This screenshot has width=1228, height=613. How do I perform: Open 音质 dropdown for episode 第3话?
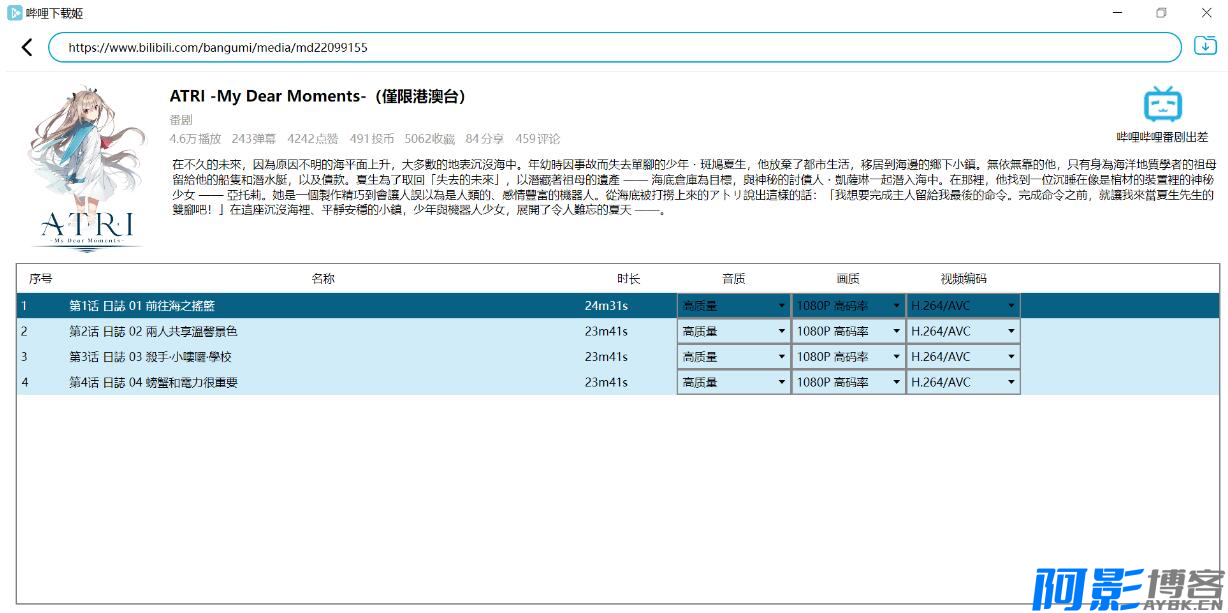point(734,357)
